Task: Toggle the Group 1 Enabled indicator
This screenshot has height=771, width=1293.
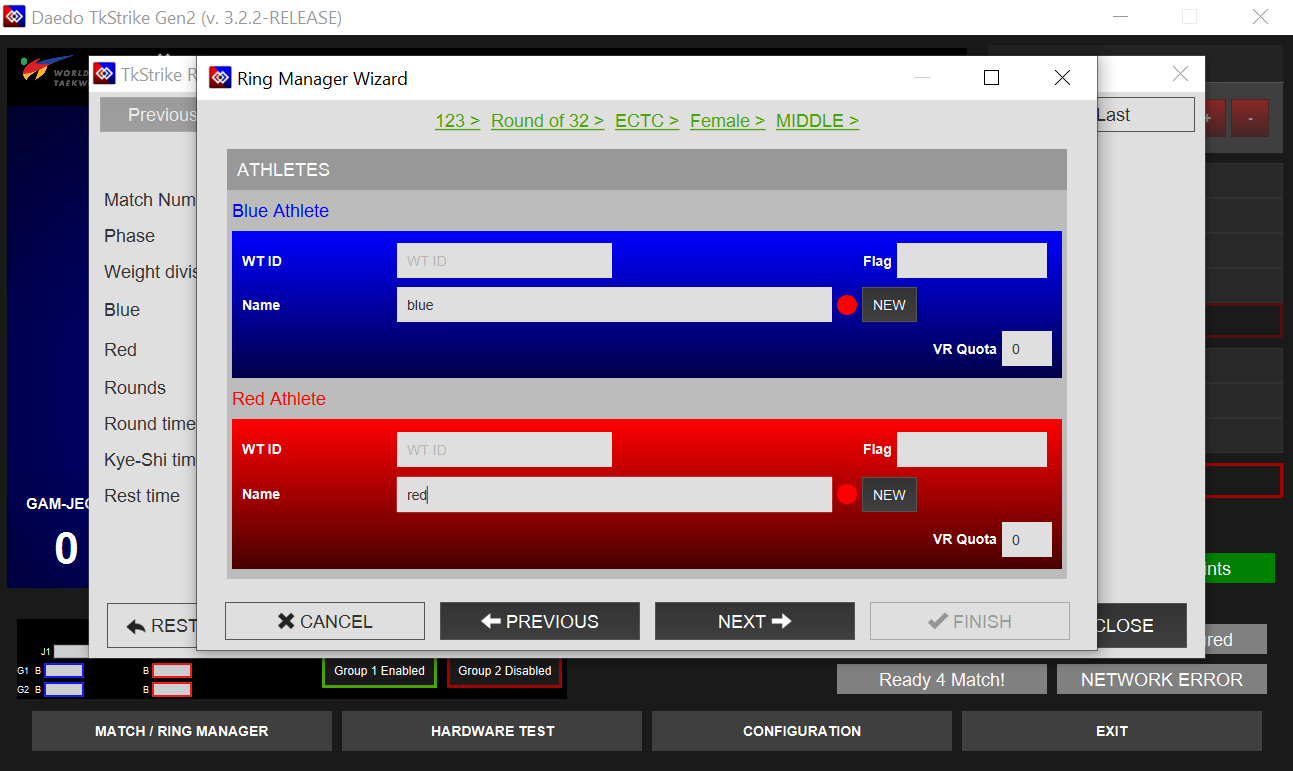Action: coord(379,671)
